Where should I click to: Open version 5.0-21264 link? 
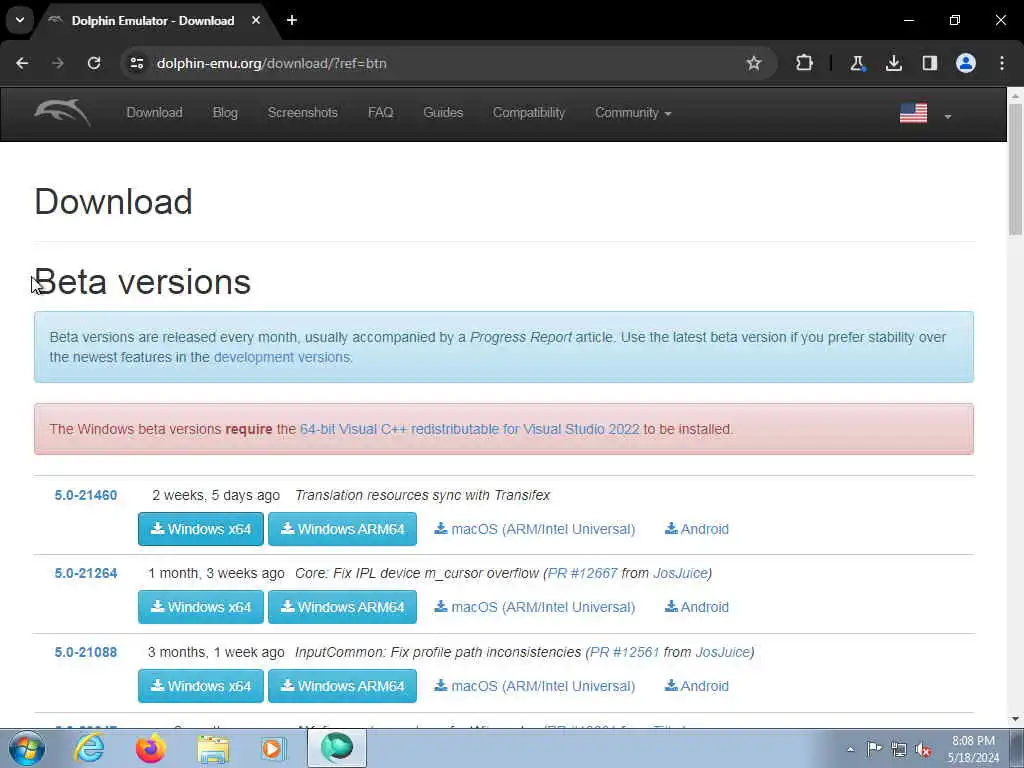tap(86, 573)
